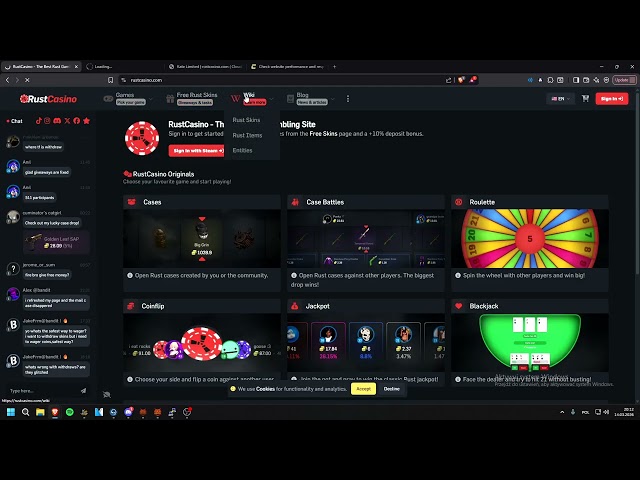Accept cookies

click(x=363, y=389)
